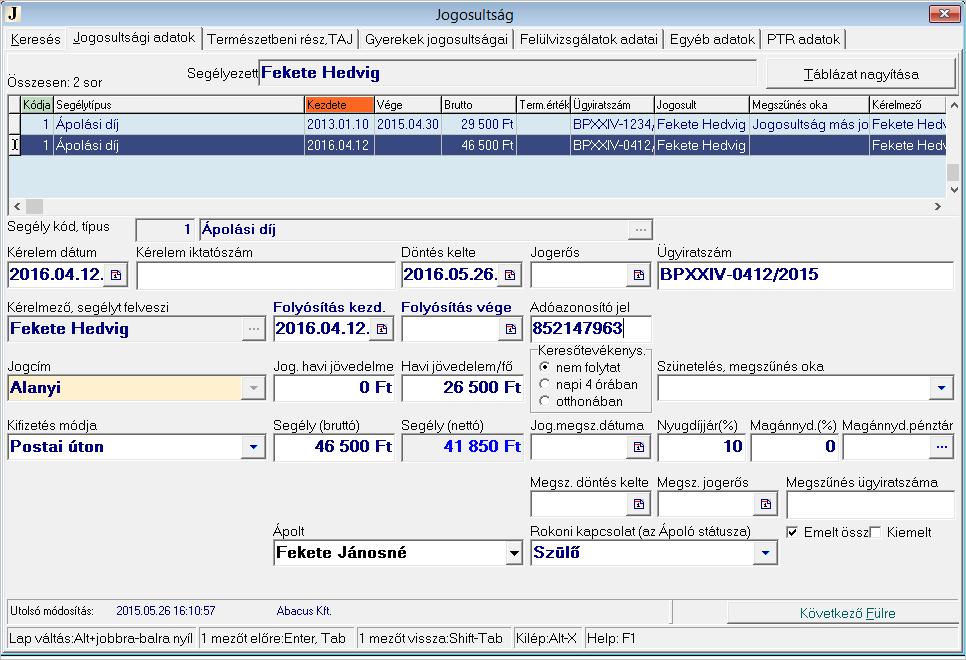The height and width of the screenshot is (660, 966).
Task: Expand Rokoni kapcsolat dropdown showing Szülő
Action: click(x=765, y=553)
